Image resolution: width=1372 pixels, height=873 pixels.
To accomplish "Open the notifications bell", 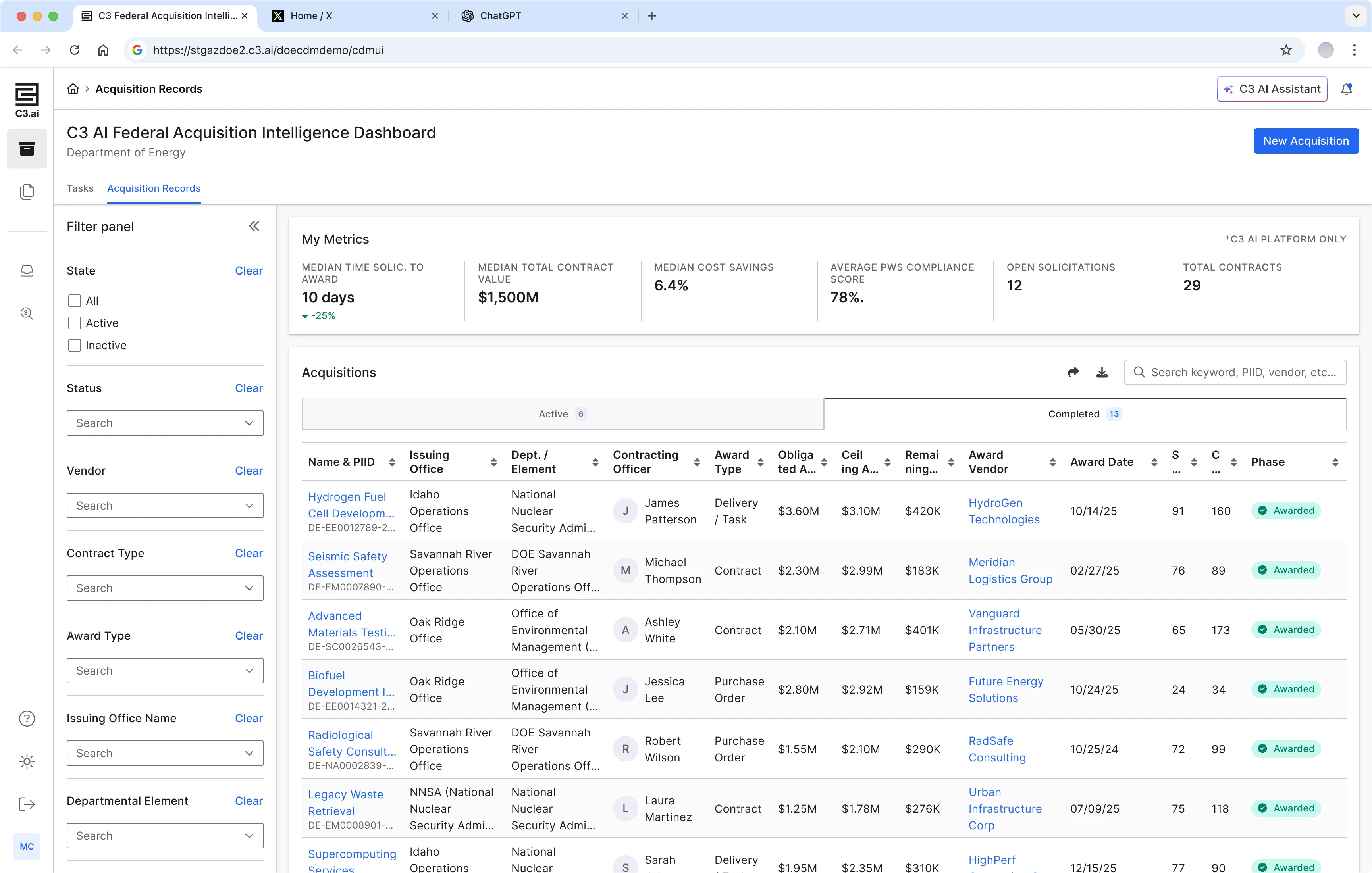I will [x=1346, y=89].
